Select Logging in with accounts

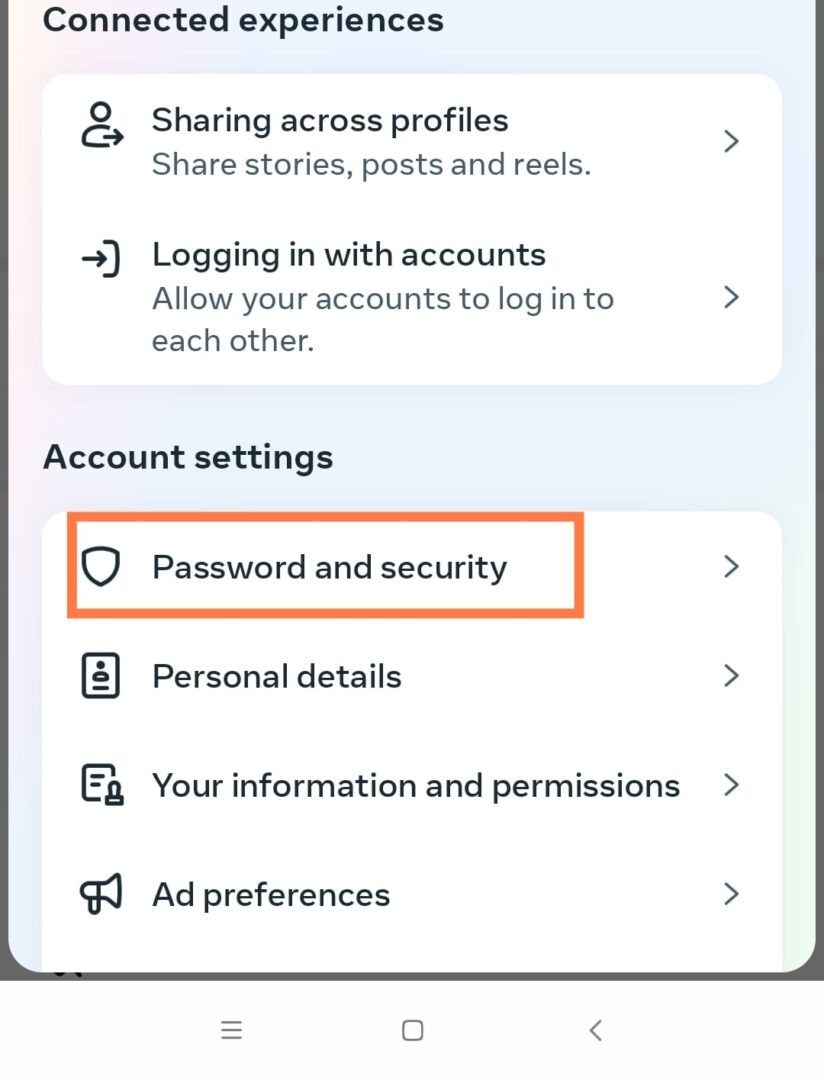coord(348,255)
